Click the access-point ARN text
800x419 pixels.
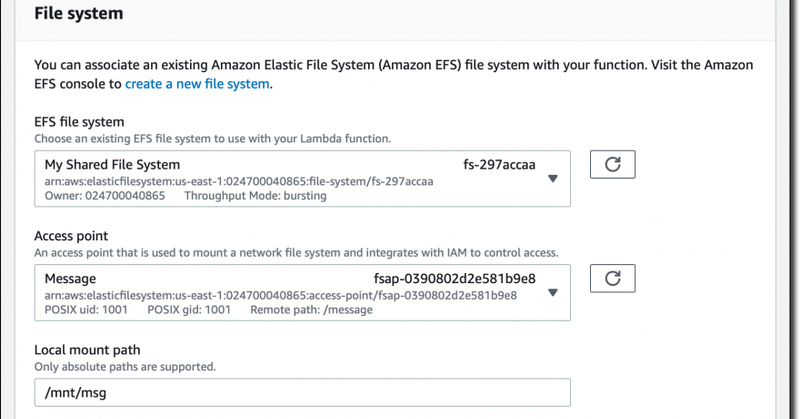[x=280, y=295]
